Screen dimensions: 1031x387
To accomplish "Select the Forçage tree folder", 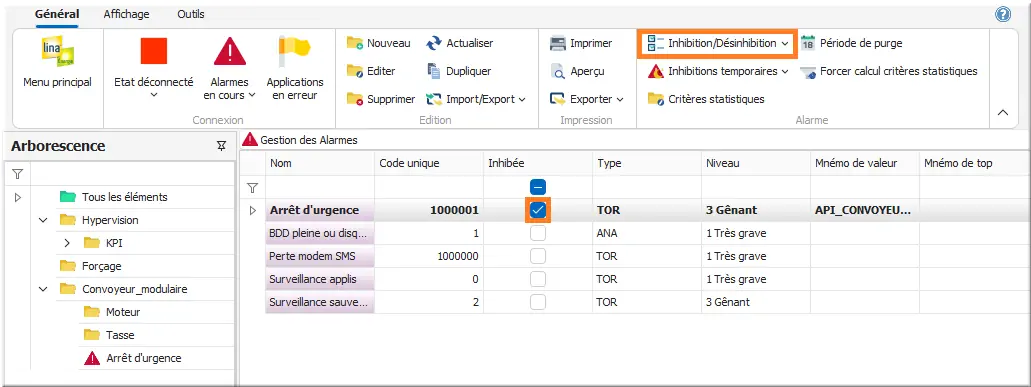I will 101,266.
